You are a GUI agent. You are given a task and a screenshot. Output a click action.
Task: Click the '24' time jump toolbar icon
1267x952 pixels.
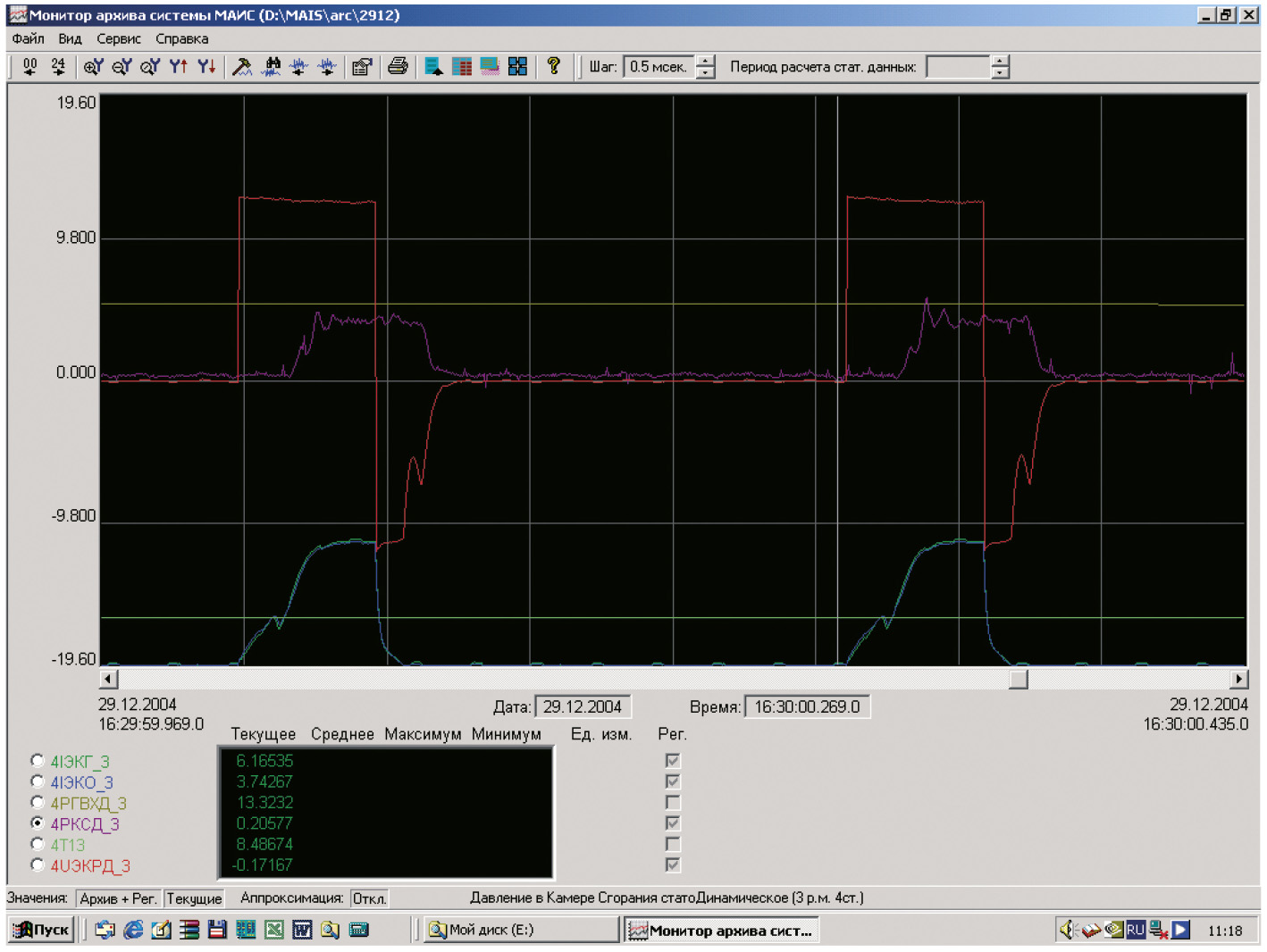pyautogui.click(x=58, y=66)
